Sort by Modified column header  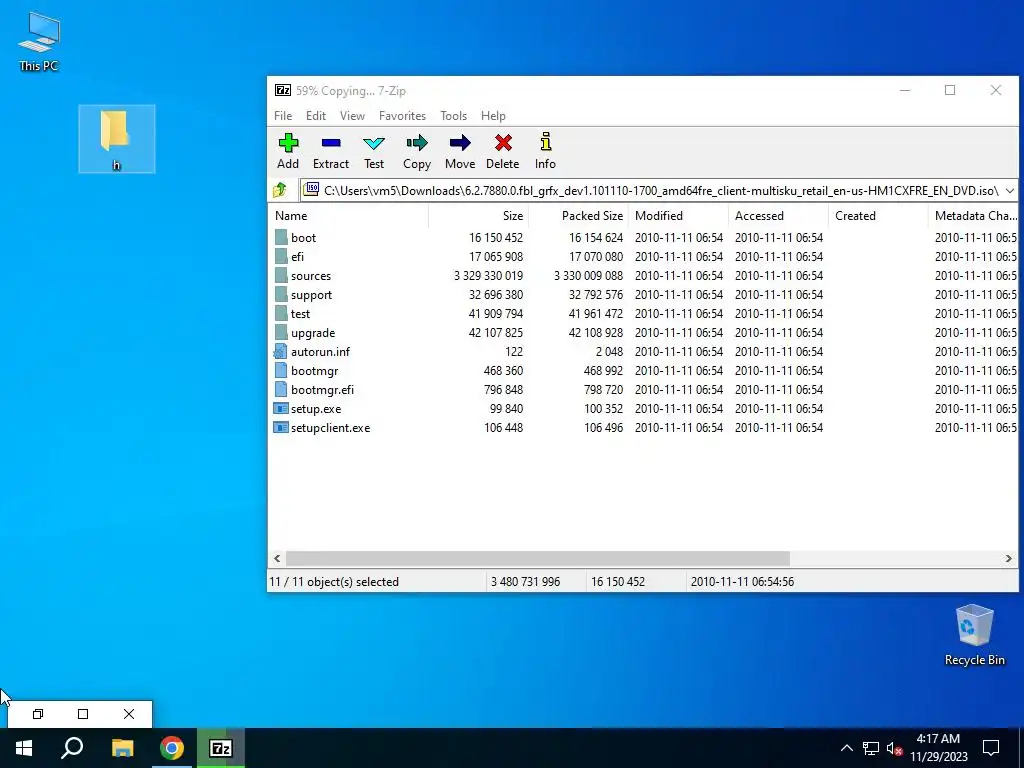click(x=679, y=216)
